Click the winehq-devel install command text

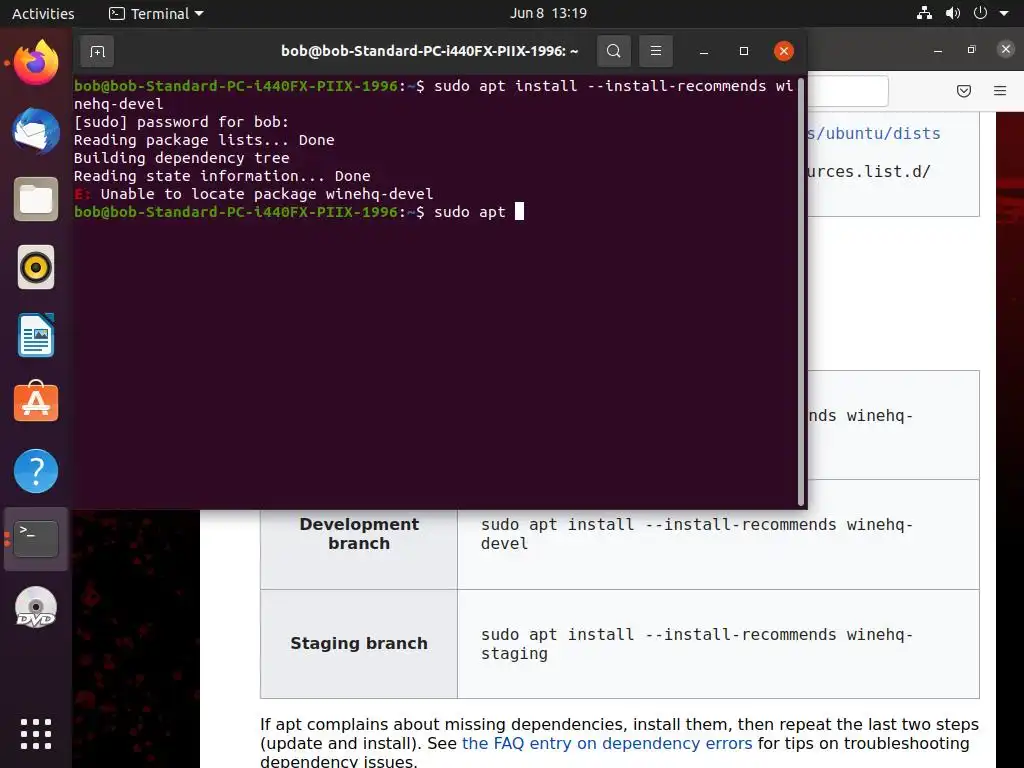697,534
